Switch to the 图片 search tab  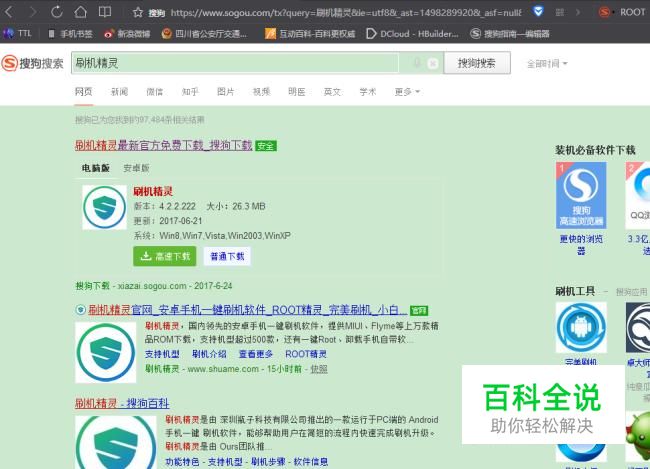pos(226,92)
